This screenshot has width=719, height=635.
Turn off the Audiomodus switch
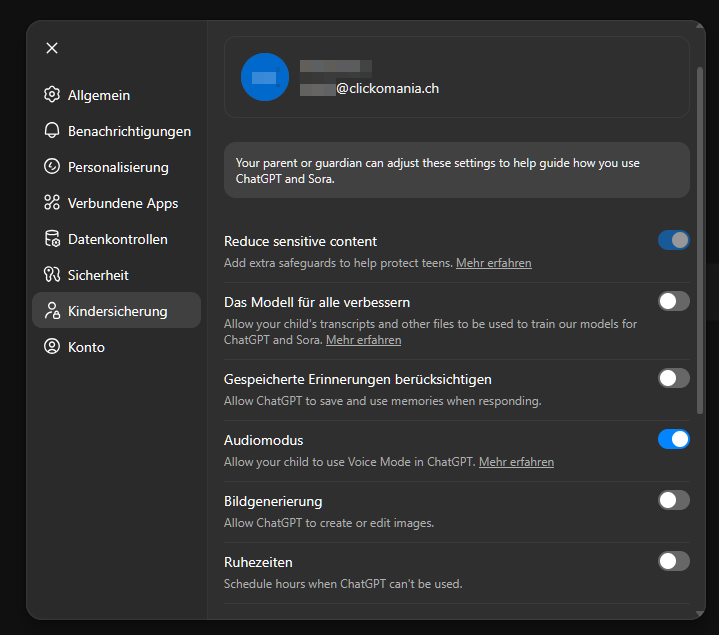coord(673,439)
